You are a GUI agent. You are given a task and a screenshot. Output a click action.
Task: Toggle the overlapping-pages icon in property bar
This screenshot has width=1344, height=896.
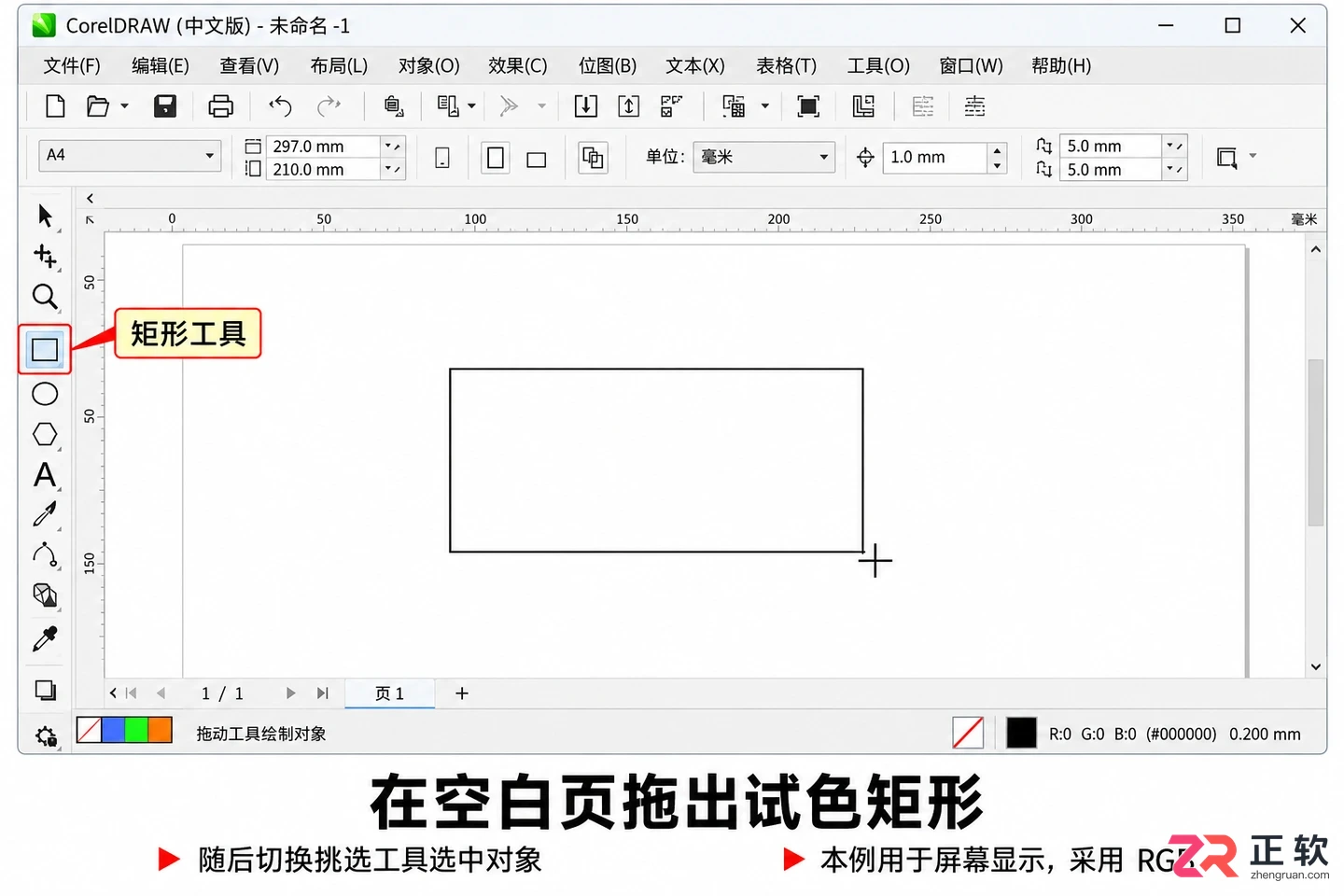(592, 158)
